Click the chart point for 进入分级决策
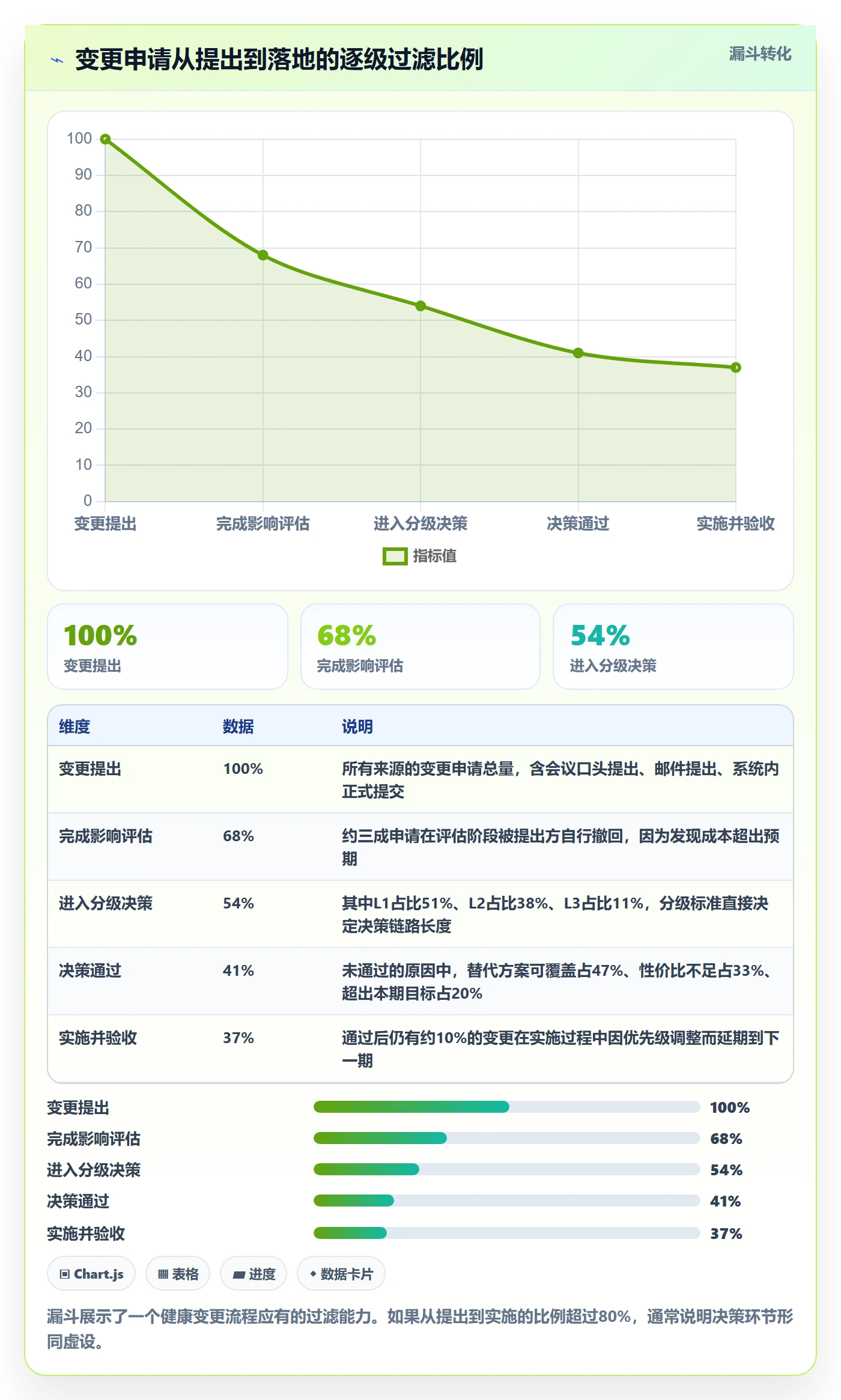Image resolution: width=841 pixels, height=1400 pixels. (x=421, y=306)
